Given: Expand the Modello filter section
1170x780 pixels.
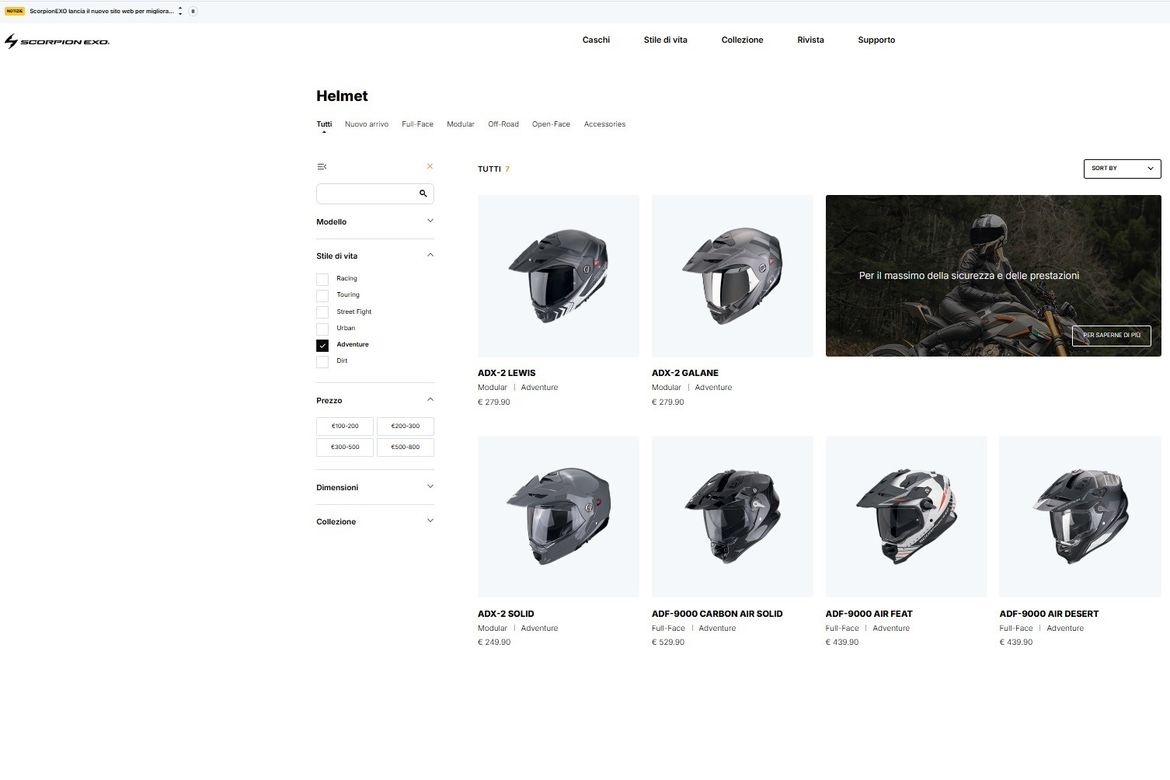Looking at the screenshot, I should tap(375, 222).
